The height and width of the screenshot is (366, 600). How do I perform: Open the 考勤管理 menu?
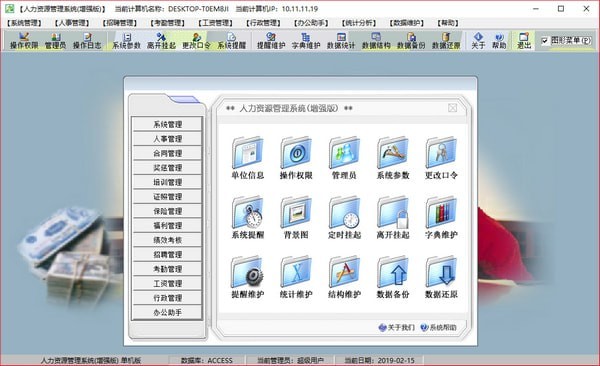(168, 23)
